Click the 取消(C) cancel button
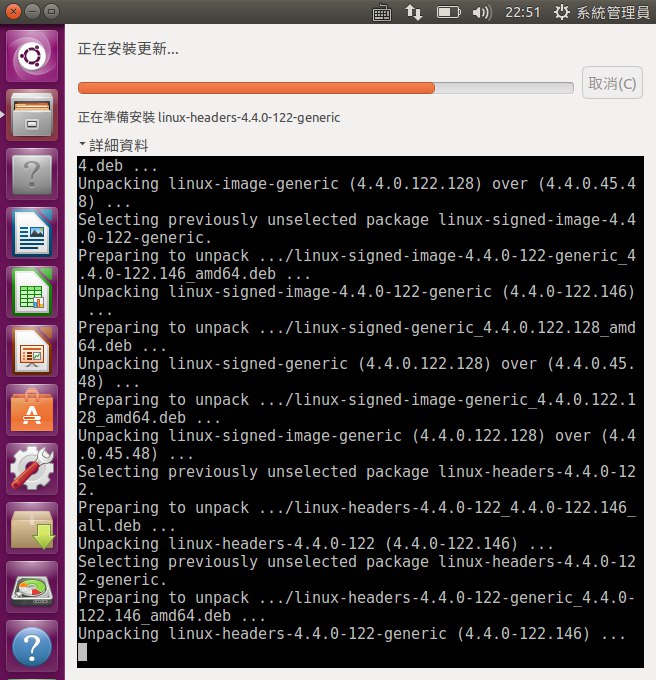 [x=612, y=83]
